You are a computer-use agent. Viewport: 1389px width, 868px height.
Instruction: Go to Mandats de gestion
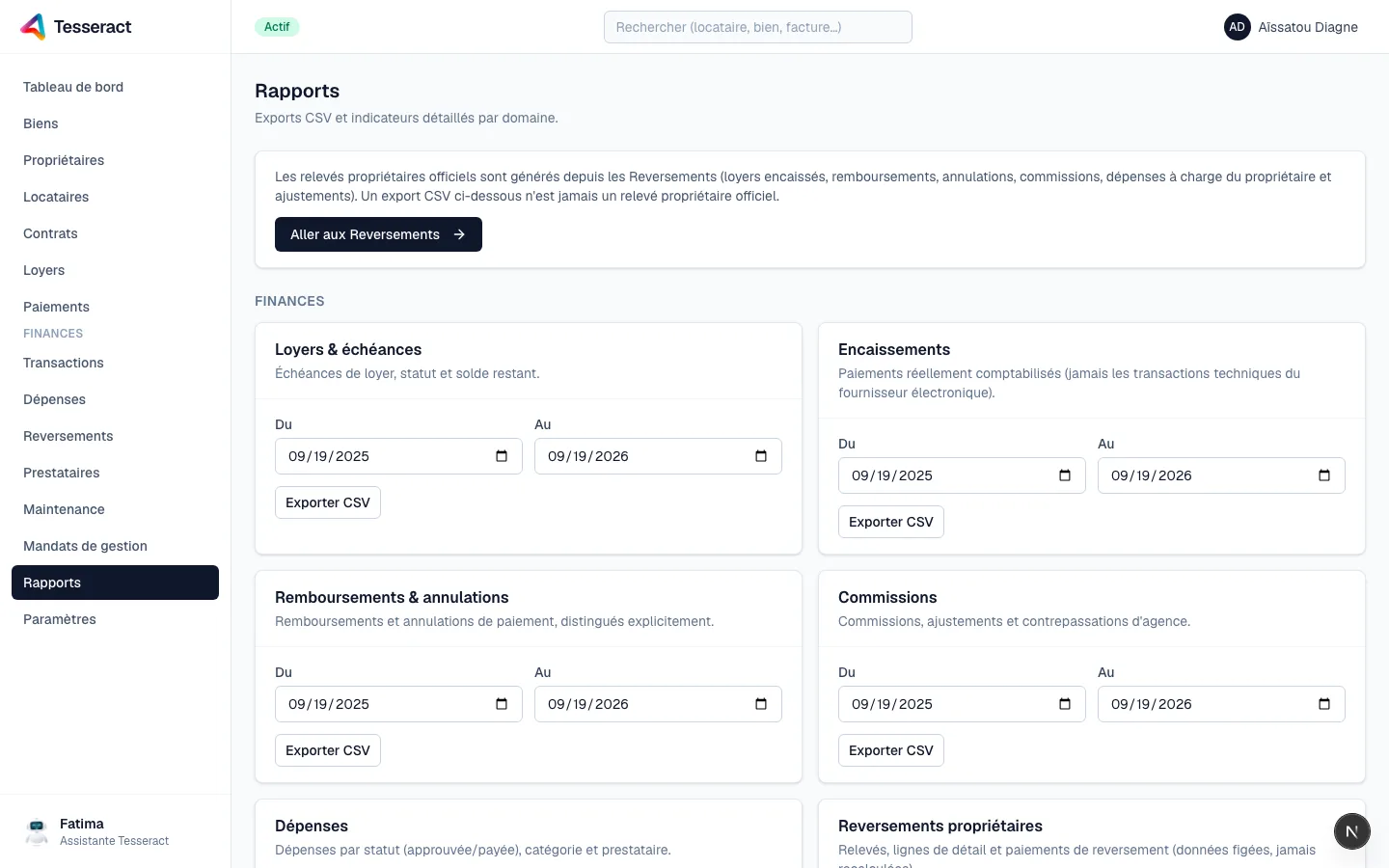115,546
